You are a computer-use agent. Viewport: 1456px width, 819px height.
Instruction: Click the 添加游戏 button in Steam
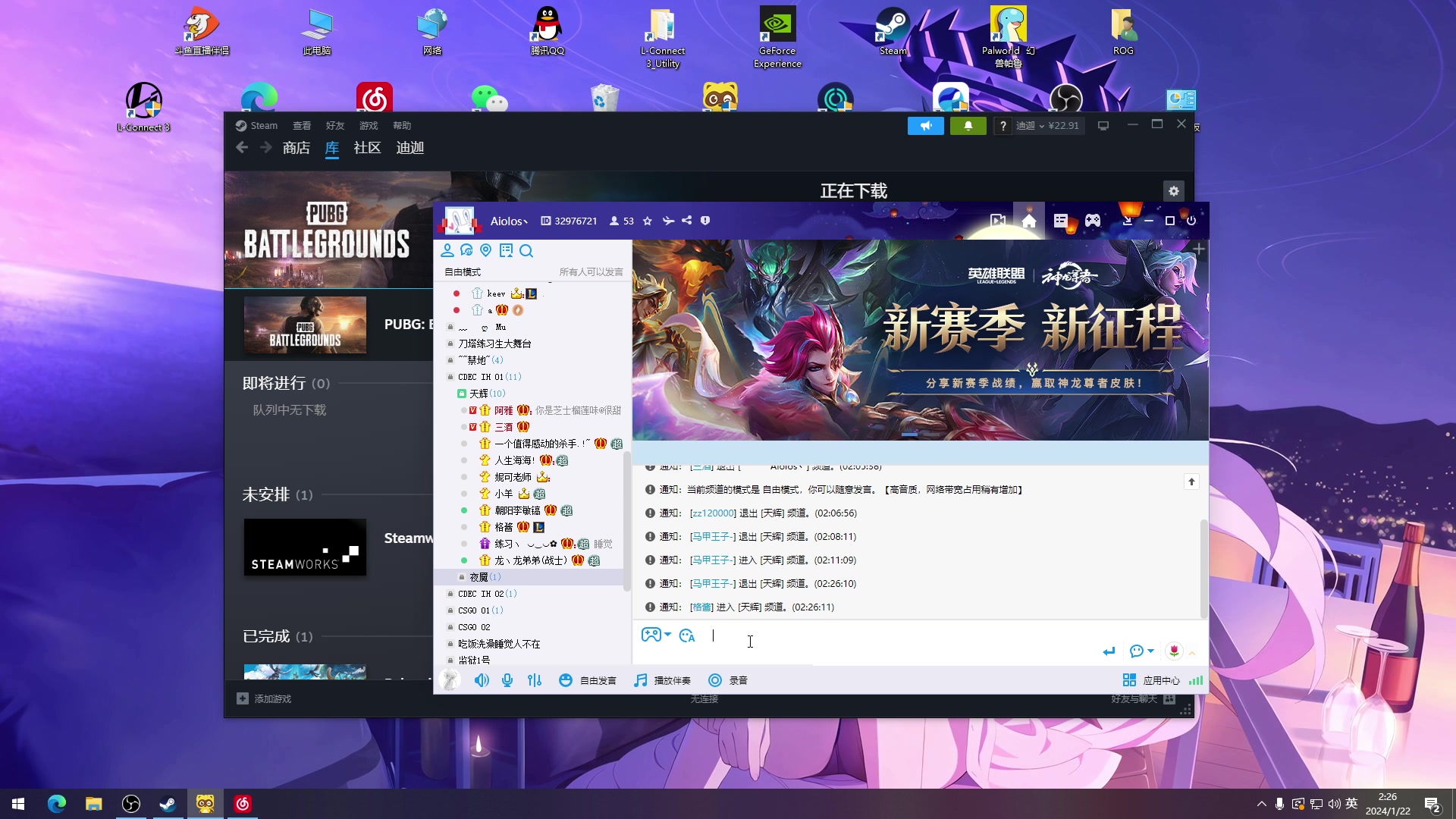264,698
